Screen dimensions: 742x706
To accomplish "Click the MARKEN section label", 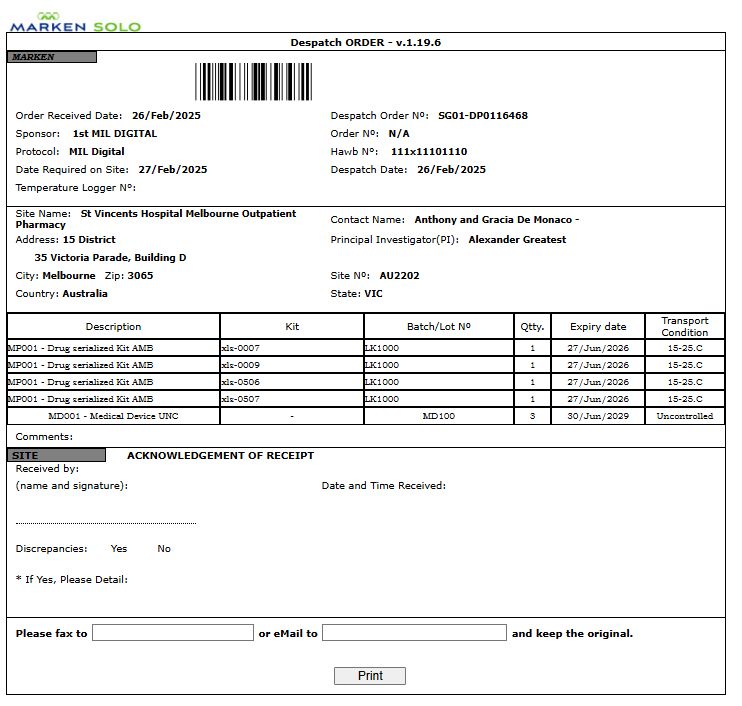I will (x=52, y=57).
